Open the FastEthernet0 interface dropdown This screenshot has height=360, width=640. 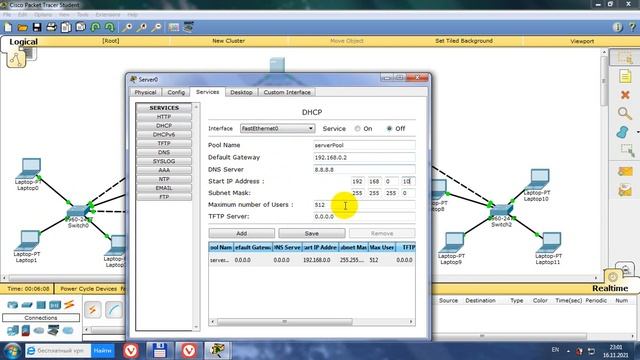(277, 129)
